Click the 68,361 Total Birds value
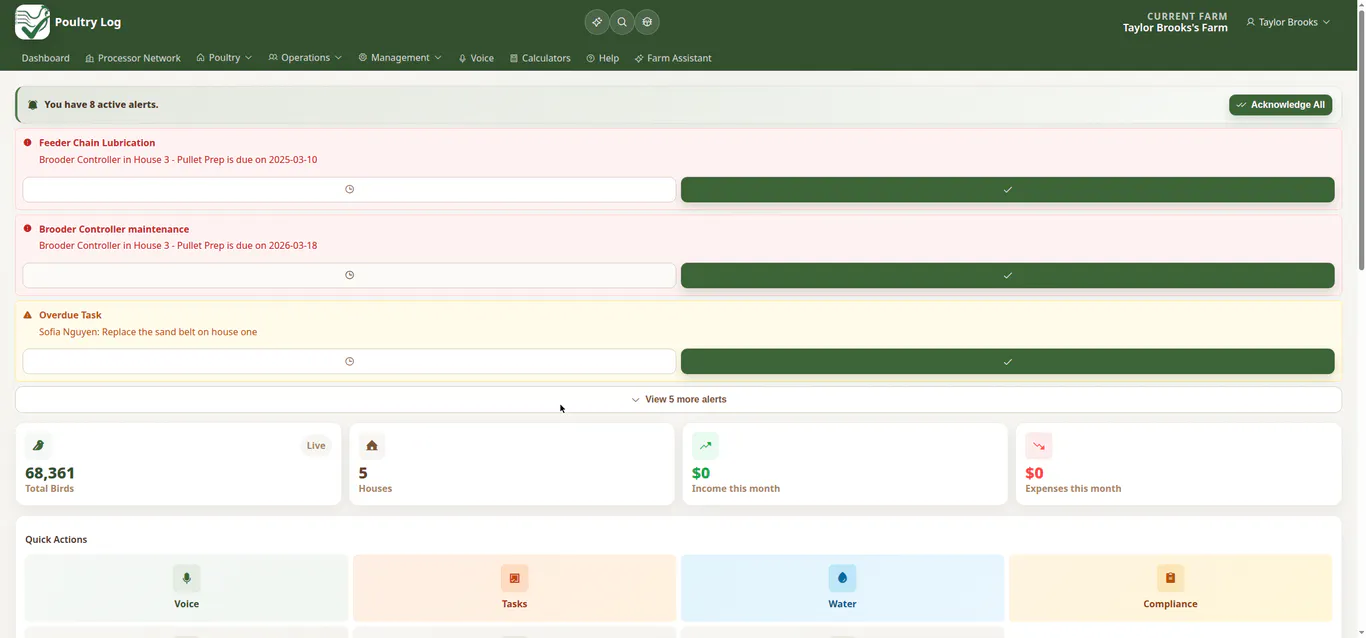The width and height of the screenshot is (1366, 638). [x=50, y=473]
